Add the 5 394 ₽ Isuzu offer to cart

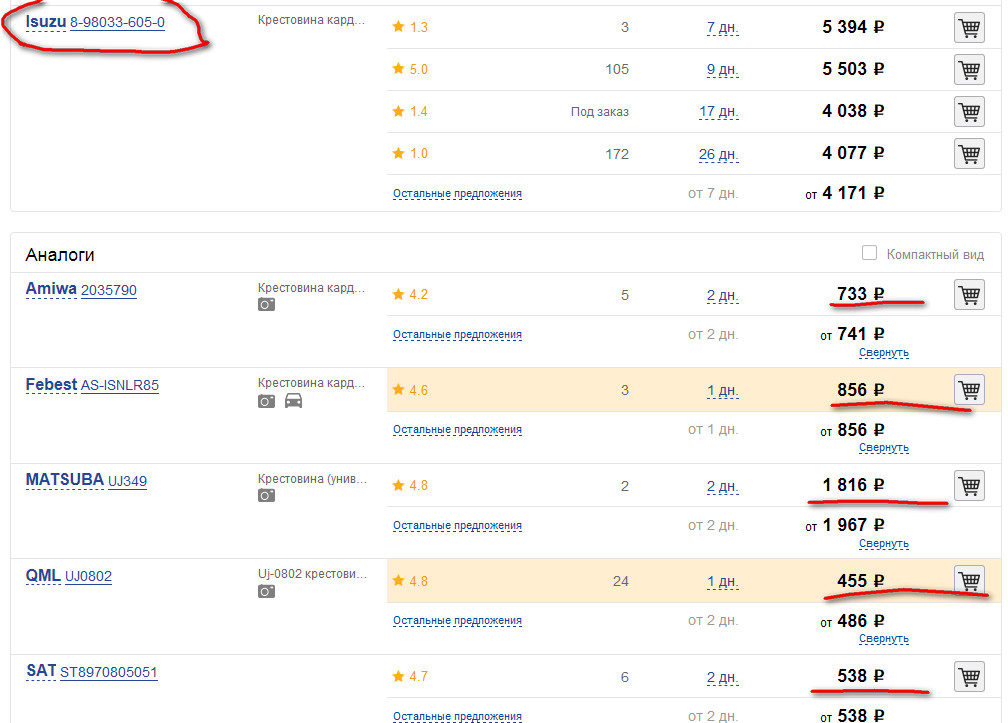coord(969,28)
